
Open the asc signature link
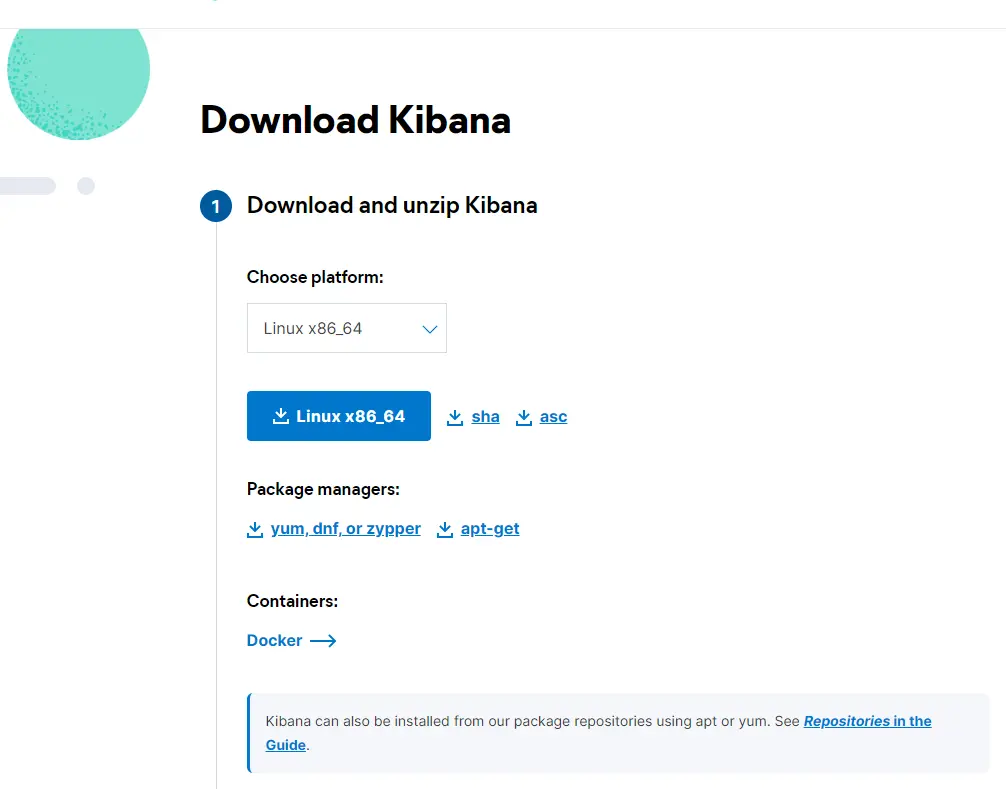tap(553, 417)
